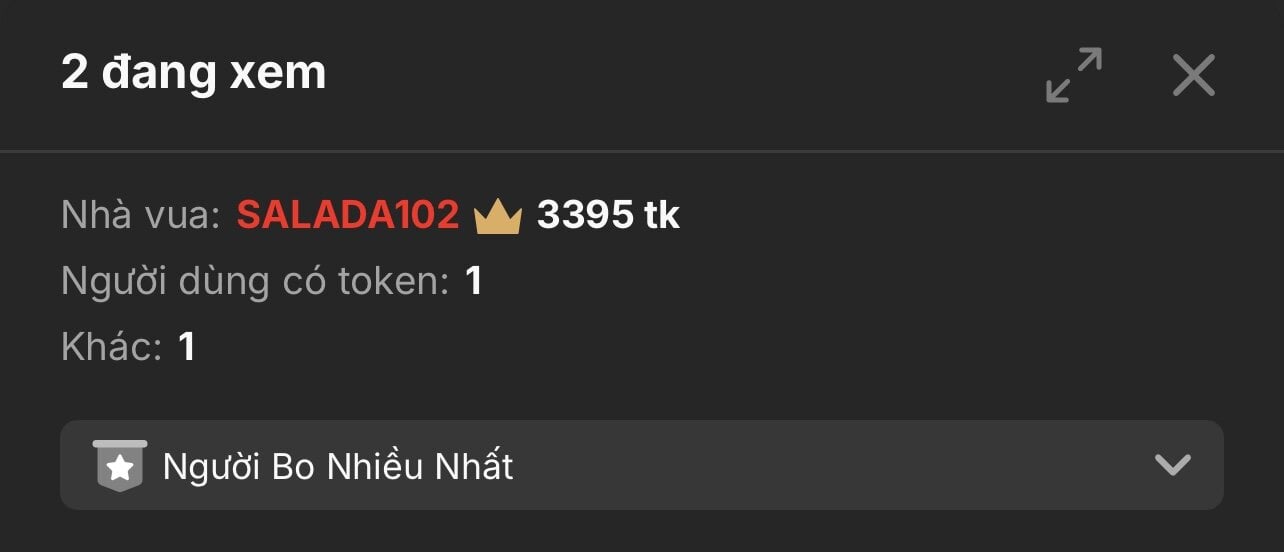Click the Người Bo Nhiều Nhất label text
The height and width of the screenshot is (552, 1284).
(338, 466)
